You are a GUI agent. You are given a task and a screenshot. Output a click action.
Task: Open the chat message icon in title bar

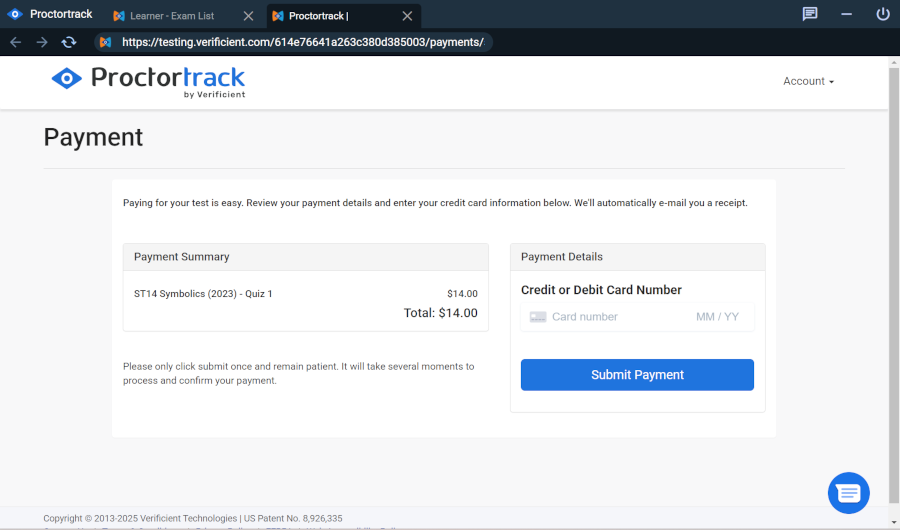(x=810, y=14)
